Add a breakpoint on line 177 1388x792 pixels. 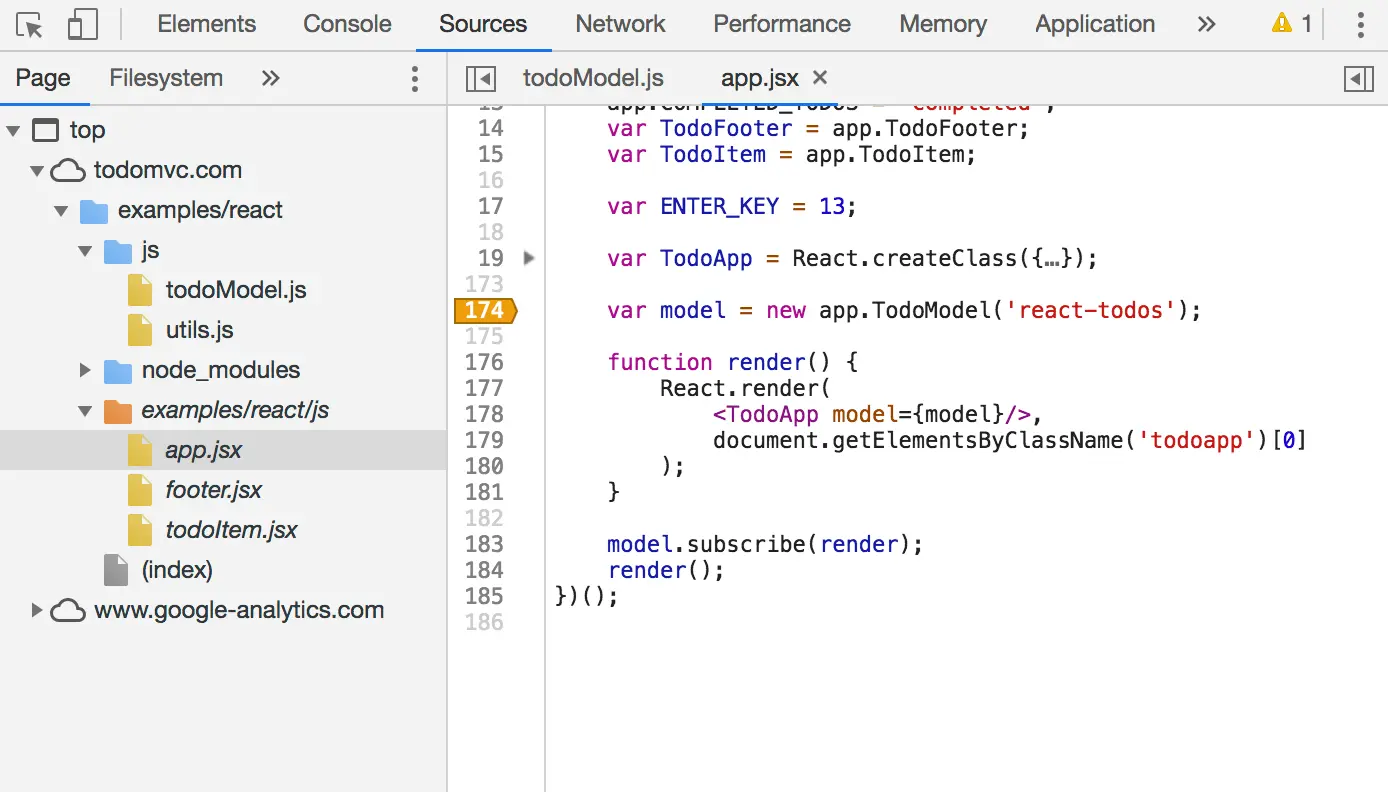(x=485, y=388)
